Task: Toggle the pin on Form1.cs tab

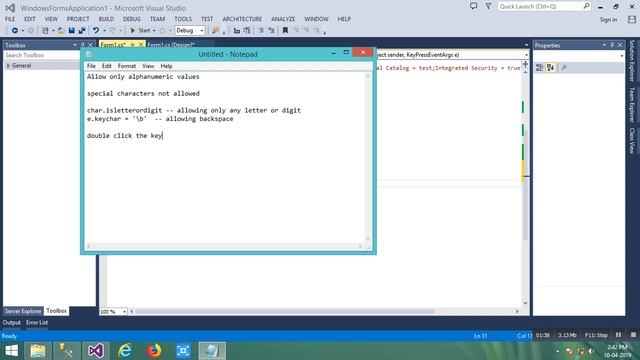Action: coord(132,45)
